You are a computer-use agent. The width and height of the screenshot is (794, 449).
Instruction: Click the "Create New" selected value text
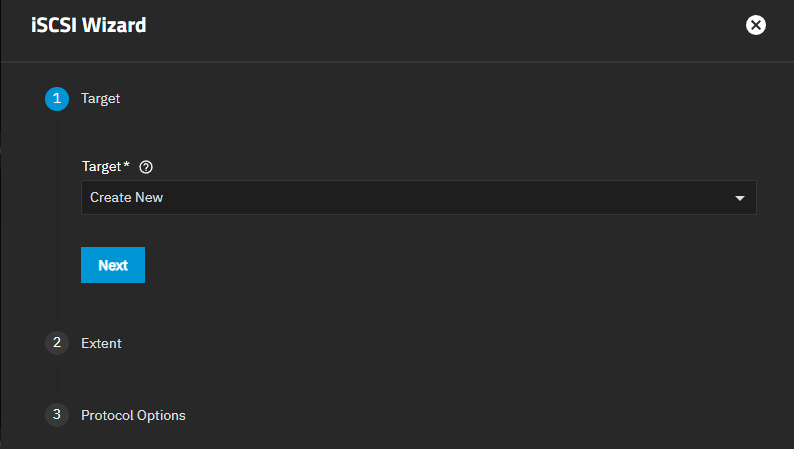[127, 198]
